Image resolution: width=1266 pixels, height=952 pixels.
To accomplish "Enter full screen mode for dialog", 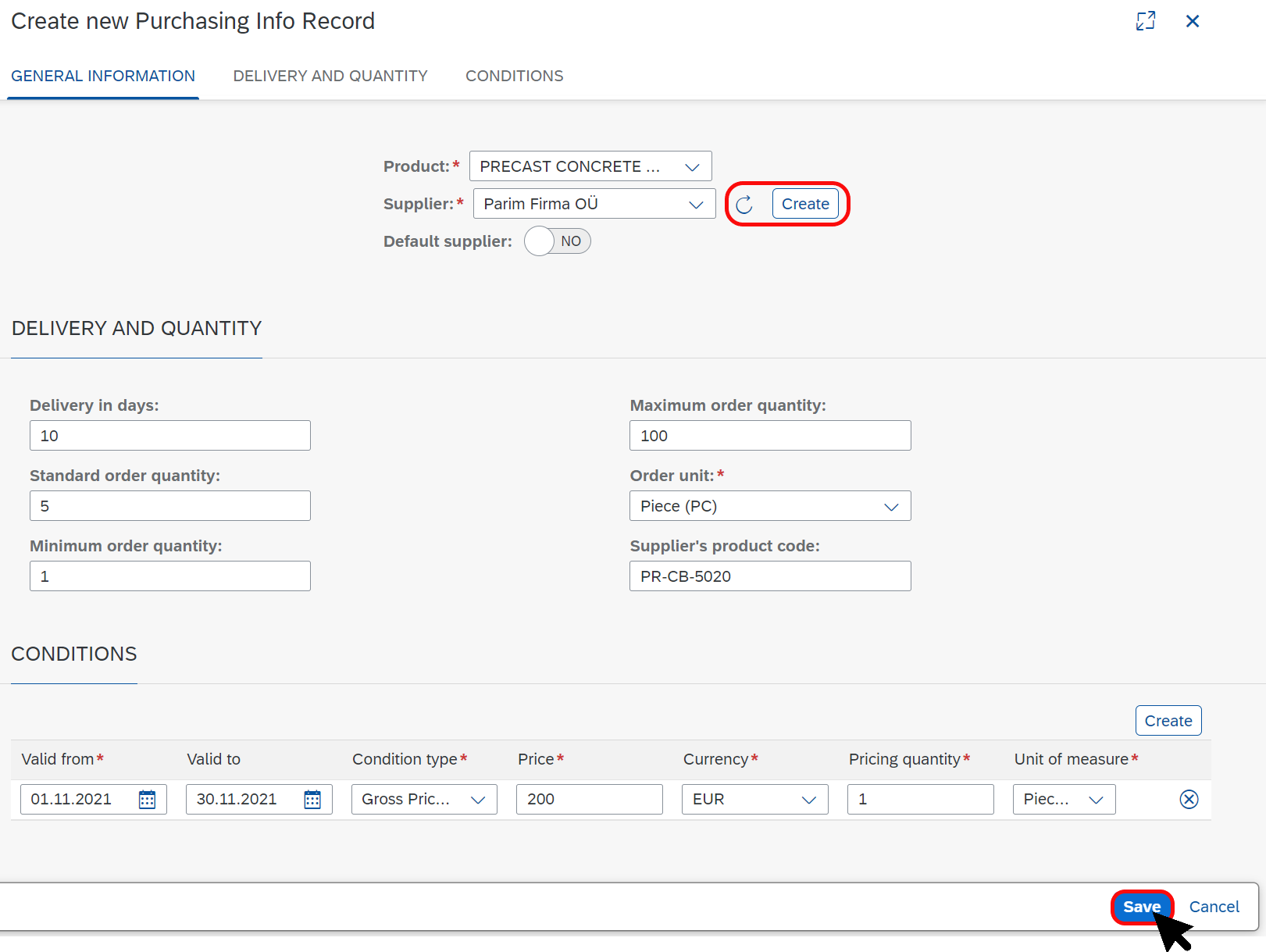I will coord(1145,21).
